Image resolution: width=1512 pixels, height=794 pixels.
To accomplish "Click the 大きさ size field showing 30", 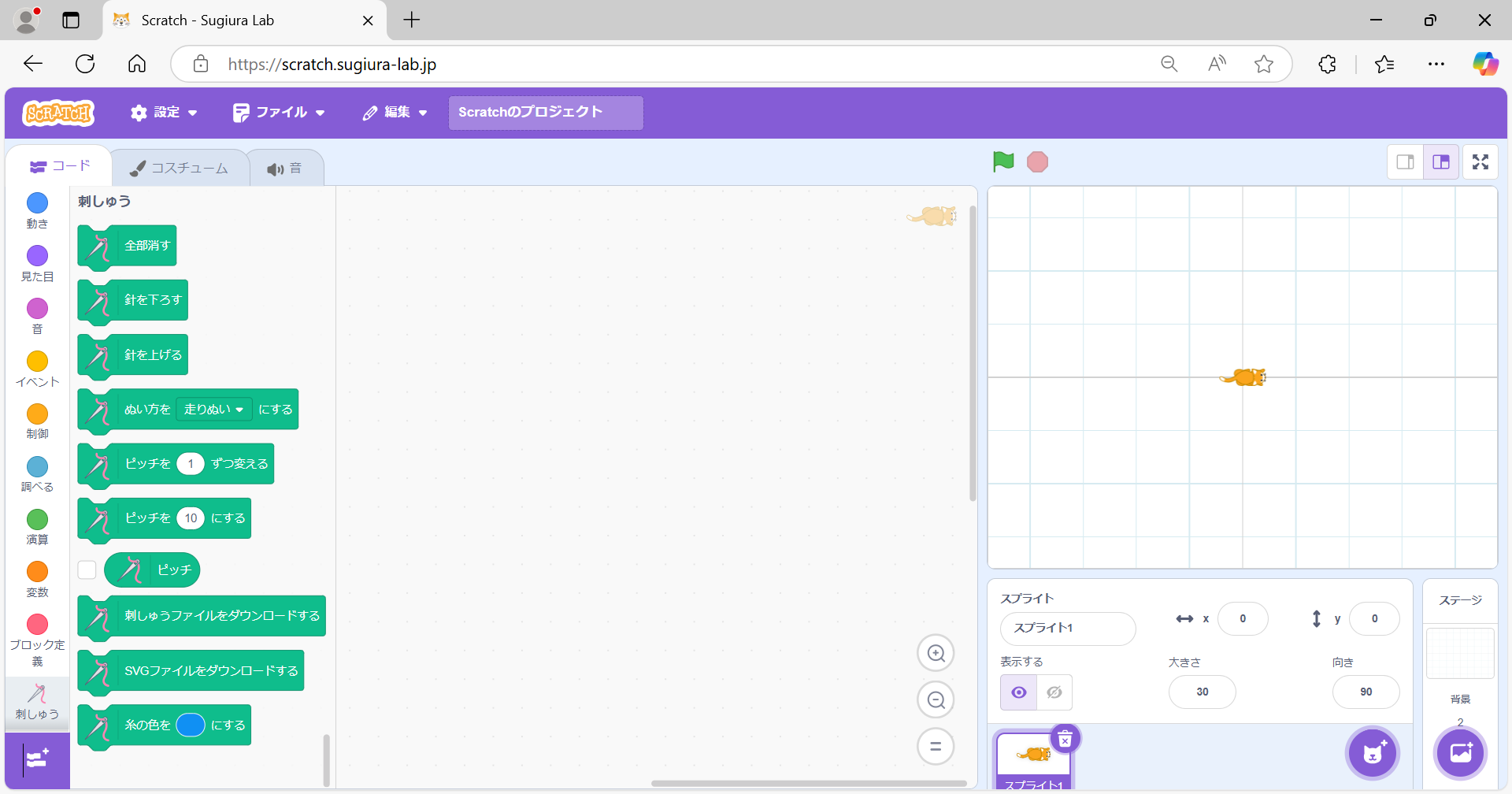I will 1202,692.
